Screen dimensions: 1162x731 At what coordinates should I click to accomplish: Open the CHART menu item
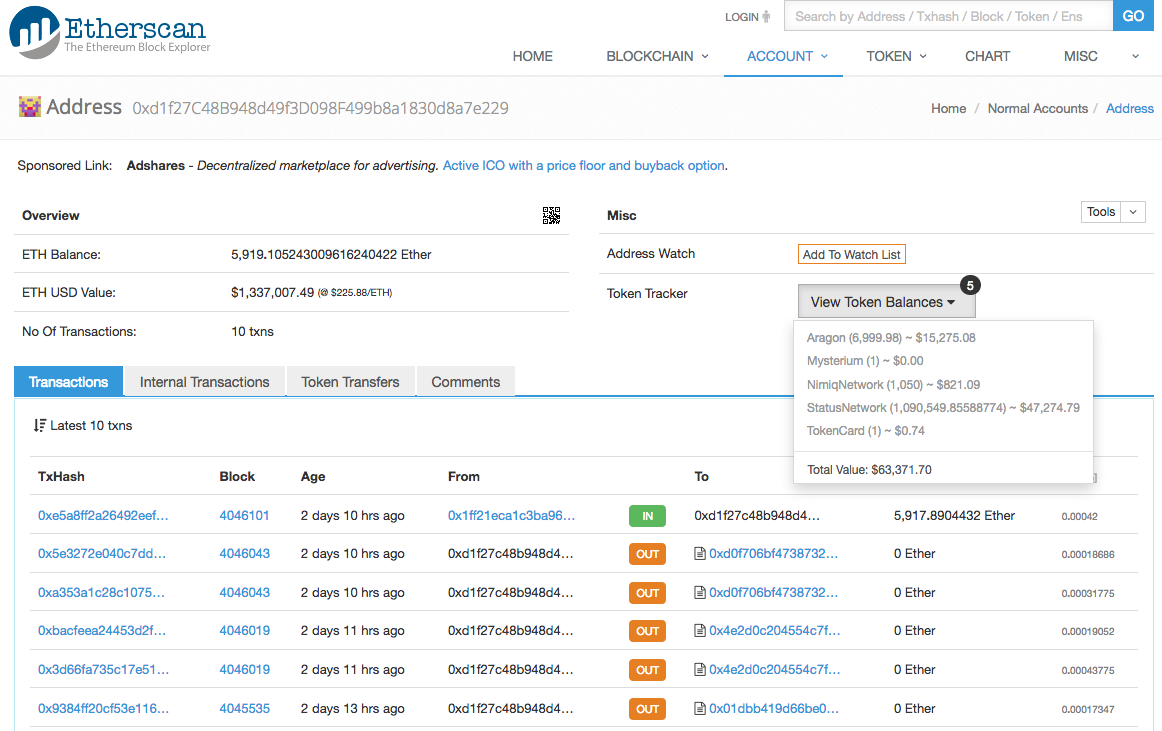coord(987,56)
